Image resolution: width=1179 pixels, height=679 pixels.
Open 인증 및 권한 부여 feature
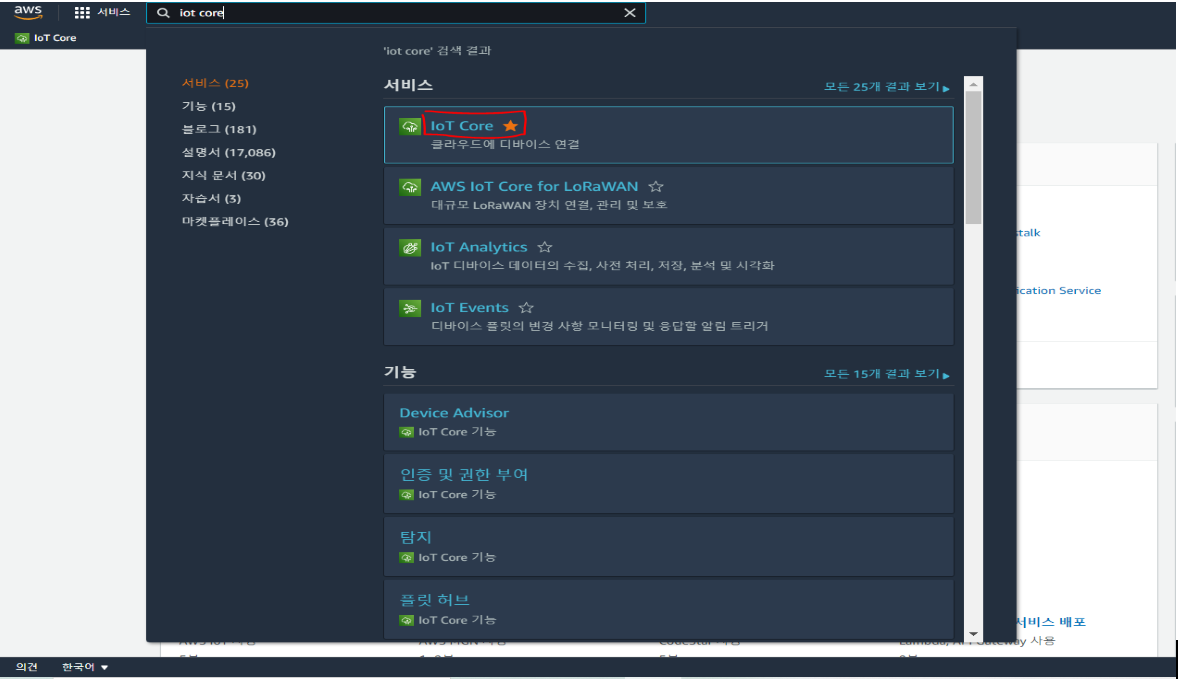(x=464, y=474)
